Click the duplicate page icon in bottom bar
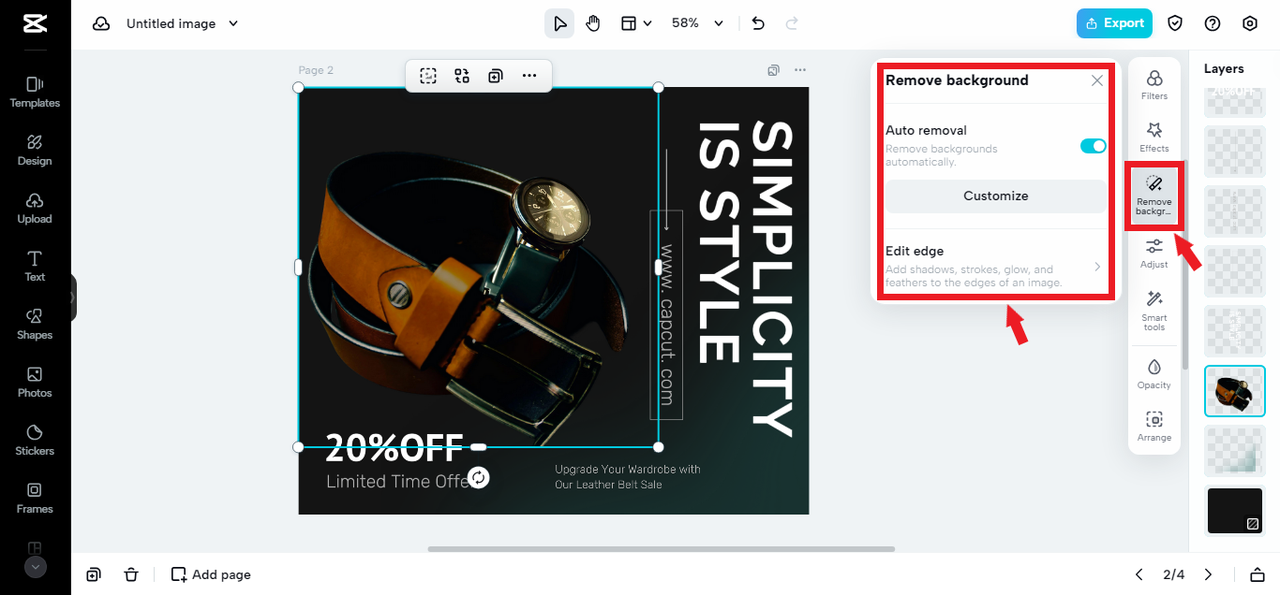 (93, 574)
